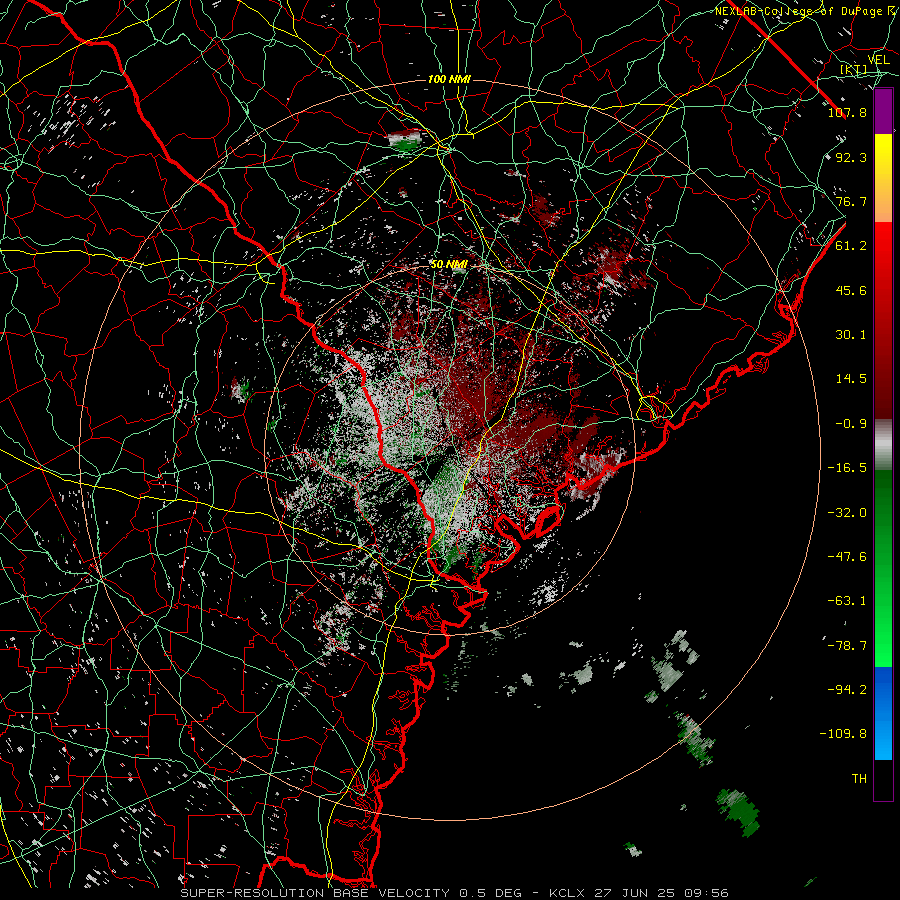Click the 30.1 value on velocity scale
The width and height of the screenshot is (900, 900).
coord(851,335)
